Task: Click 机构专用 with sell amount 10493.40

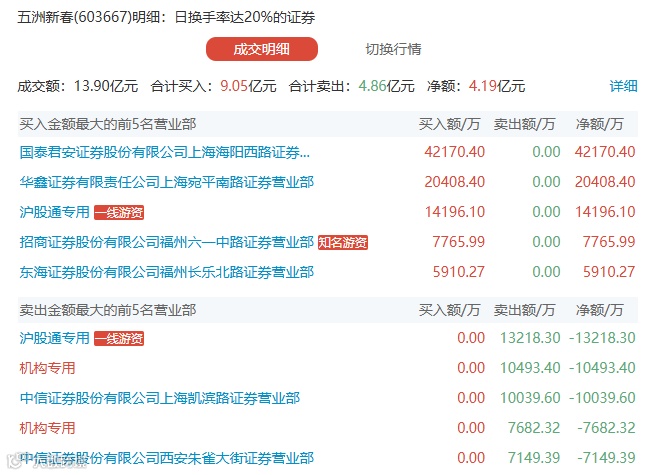Action: [x=47, y=368]
